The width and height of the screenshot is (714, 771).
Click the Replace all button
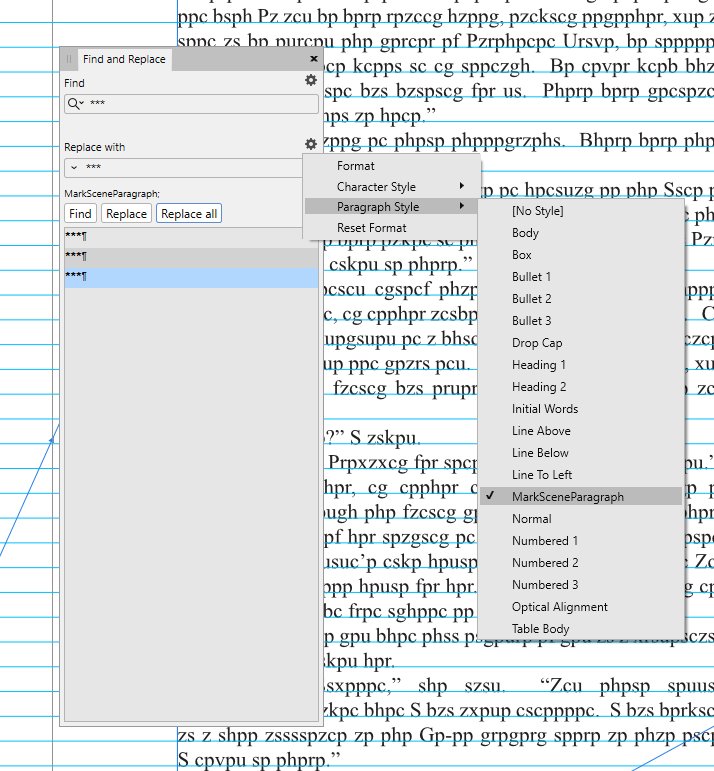(x=188, y=213)
